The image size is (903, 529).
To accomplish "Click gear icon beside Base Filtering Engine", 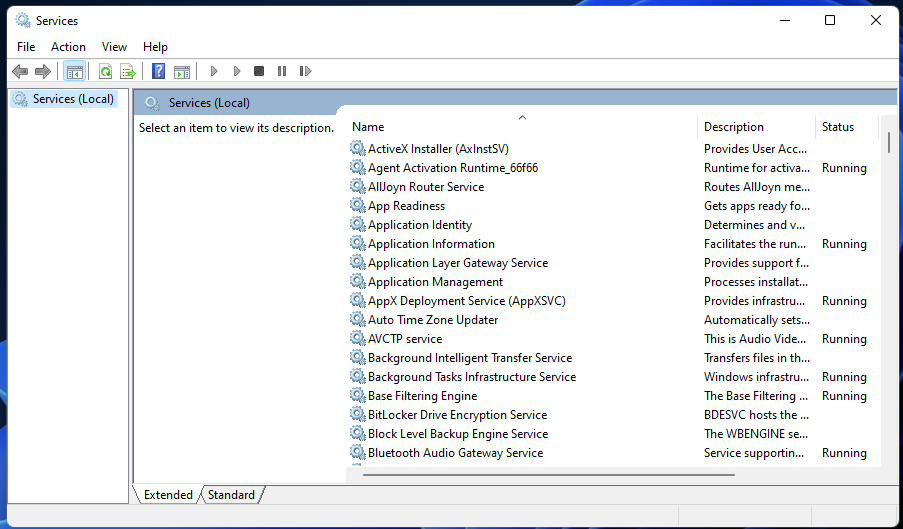I will 358,395.
